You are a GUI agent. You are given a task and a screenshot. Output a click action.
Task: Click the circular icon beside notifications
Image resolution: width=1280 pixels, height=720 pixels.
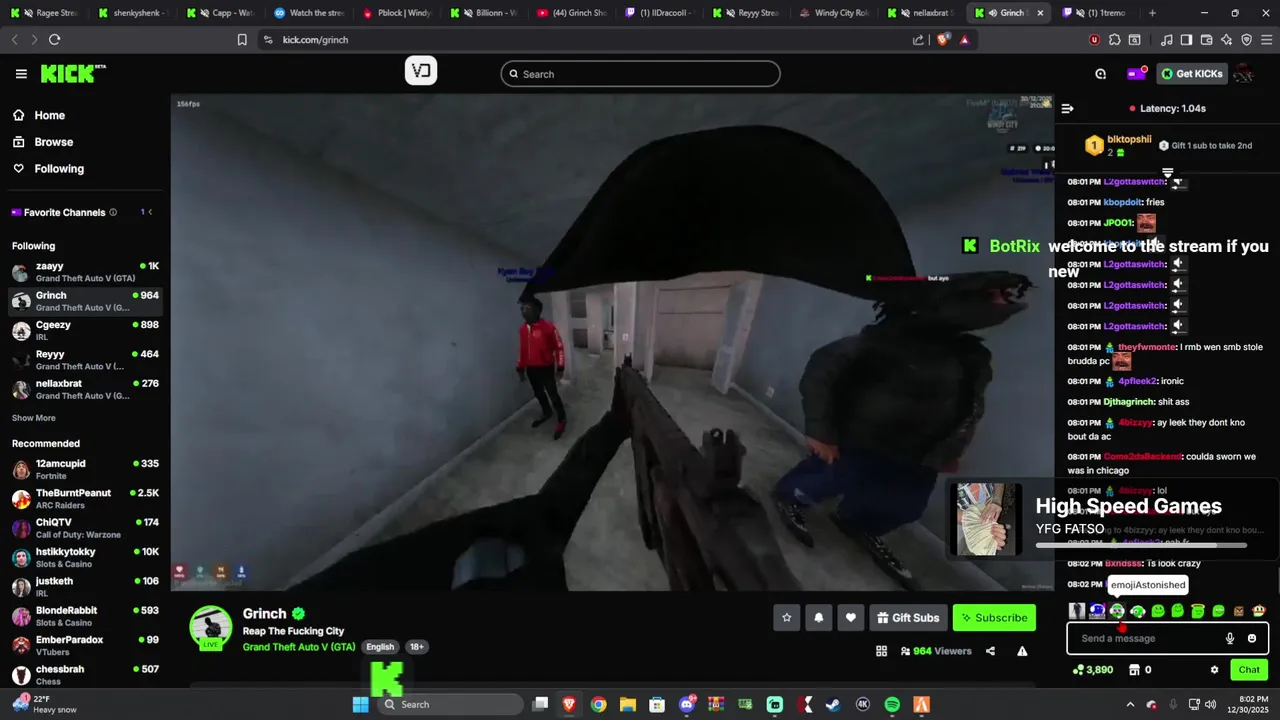(x=1100, y=74)
